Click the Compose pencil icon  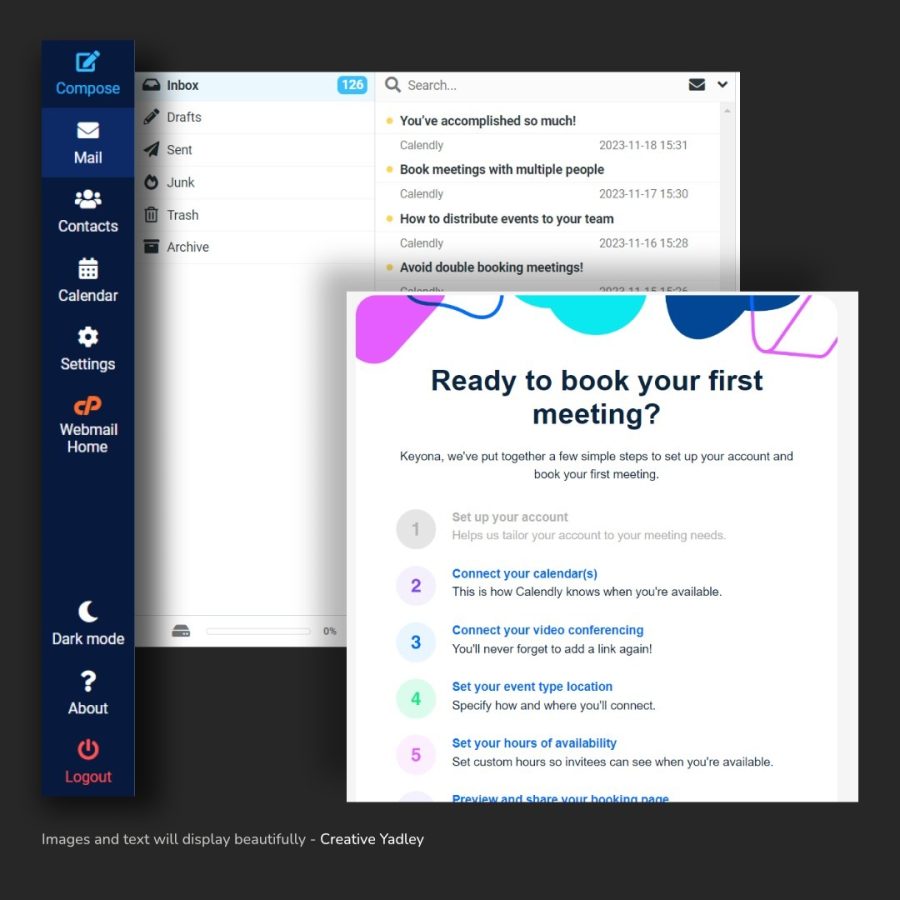pos(88,62)
